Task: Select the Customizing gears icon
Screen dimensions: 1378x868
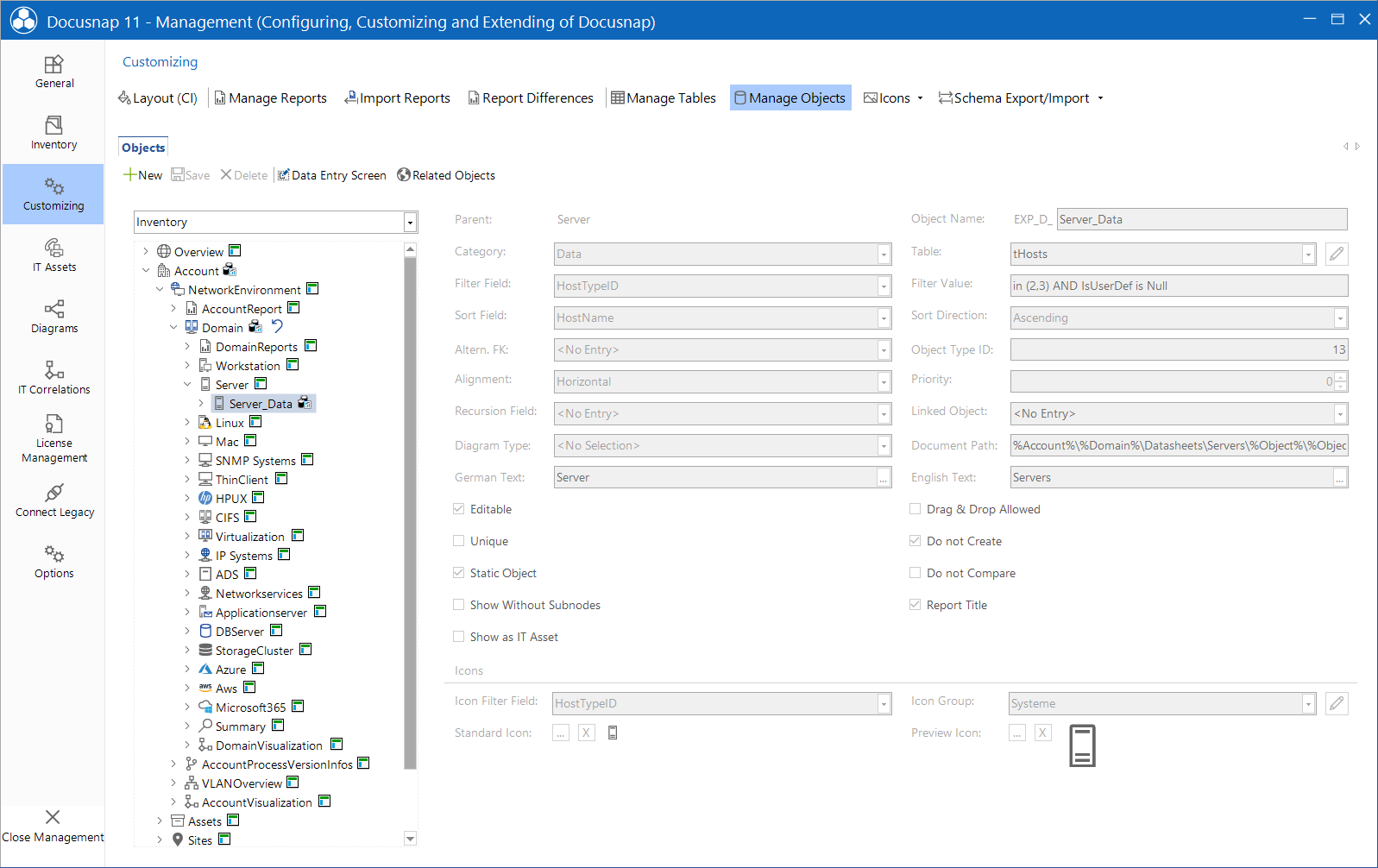Action: 53,186
